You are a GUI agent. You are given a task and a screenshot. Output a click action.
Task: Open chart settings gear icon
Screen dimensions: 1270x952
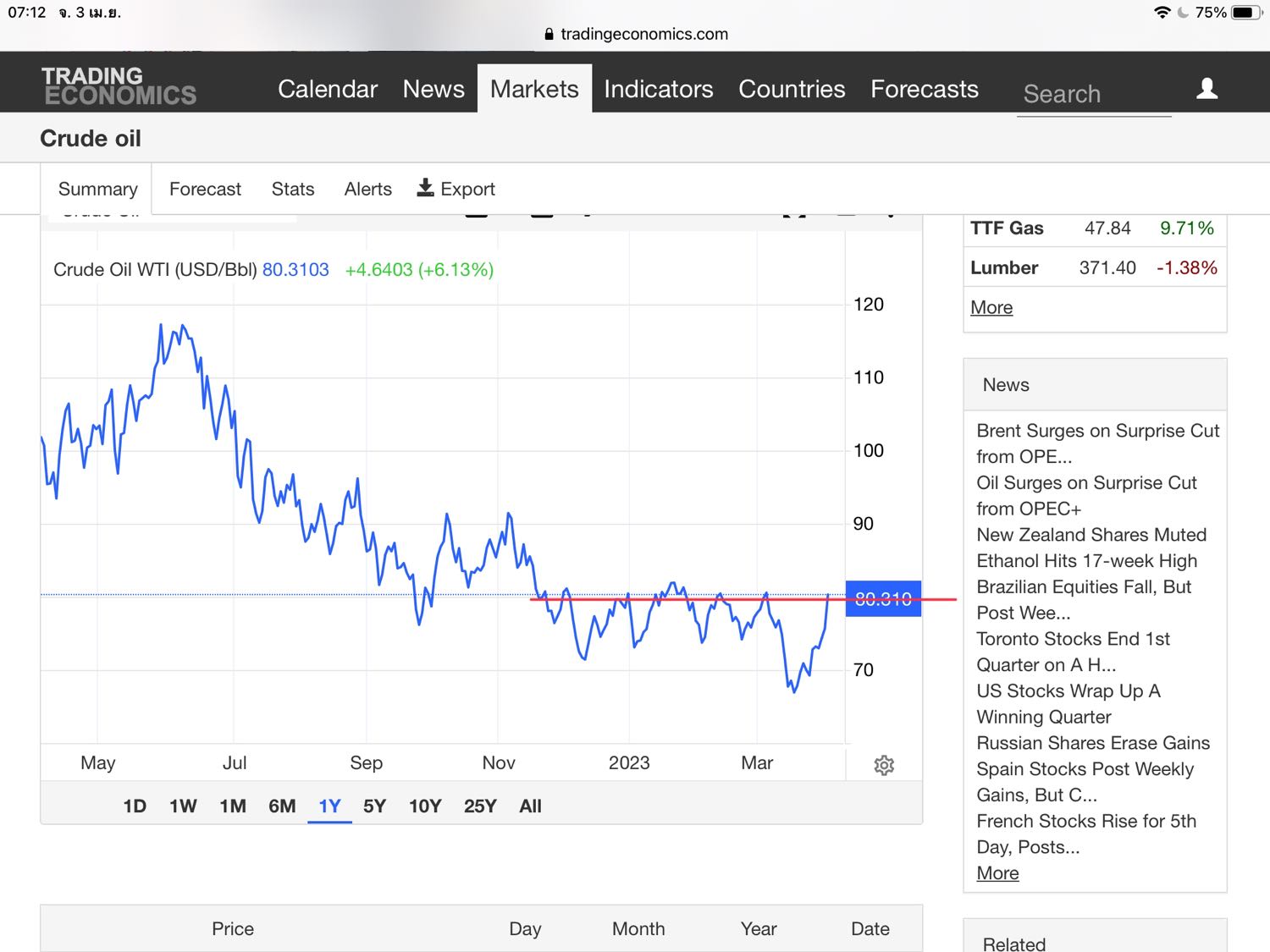884,765
